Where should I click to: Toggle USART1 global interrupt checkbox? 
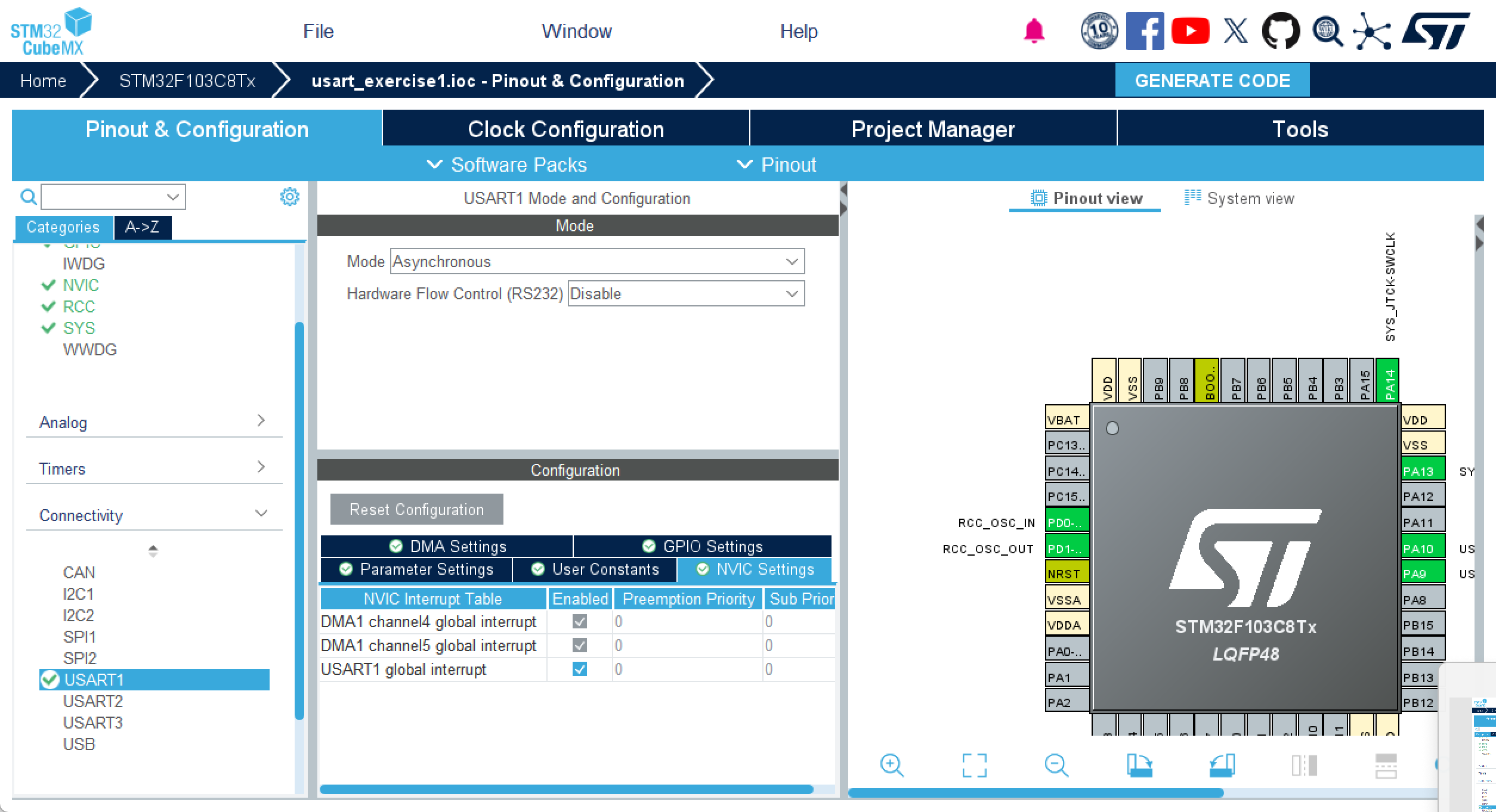[579, 669]
